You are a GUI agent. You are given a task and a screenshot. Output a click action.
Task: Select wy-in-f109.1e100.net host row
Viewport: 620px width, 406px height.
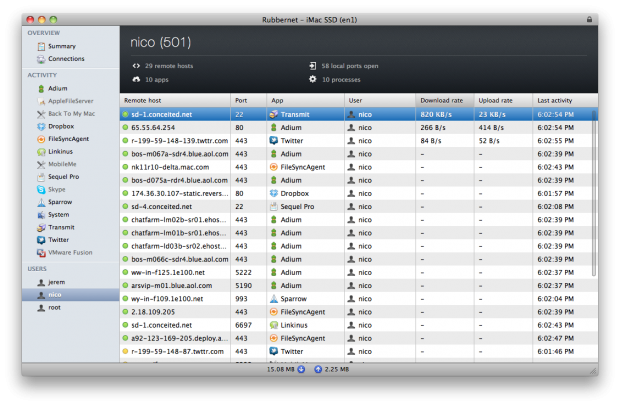(359, 299)
